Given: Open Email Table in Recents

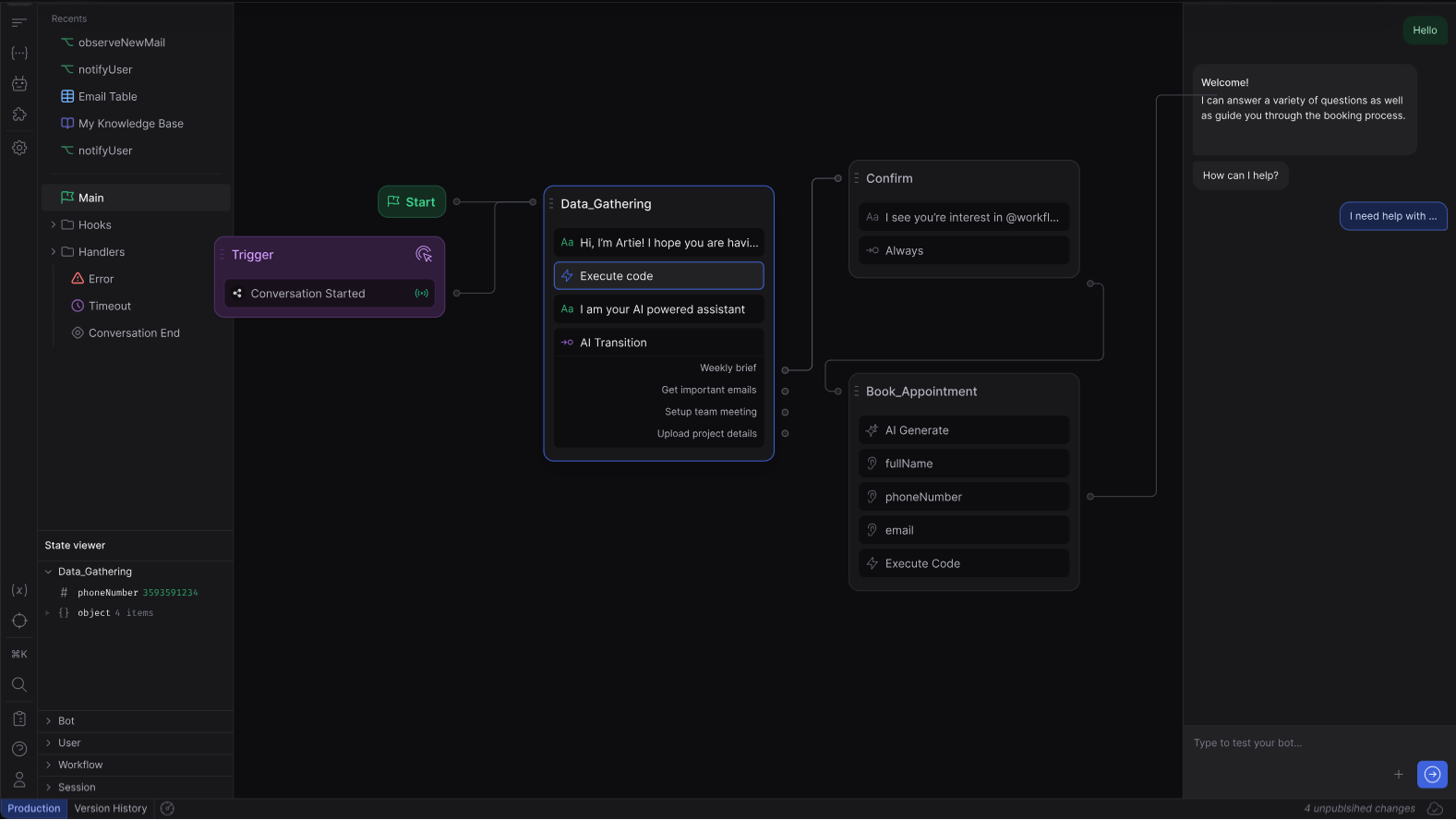Looking at the screenshot, I should click(x=108, y=96).
